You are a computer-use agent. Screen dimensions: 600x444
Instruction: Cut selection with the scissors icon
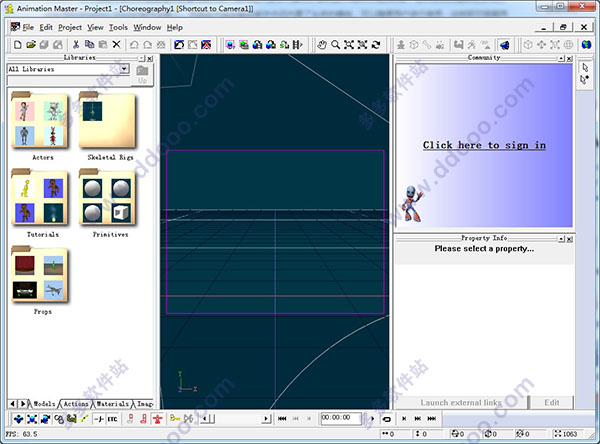76,45
